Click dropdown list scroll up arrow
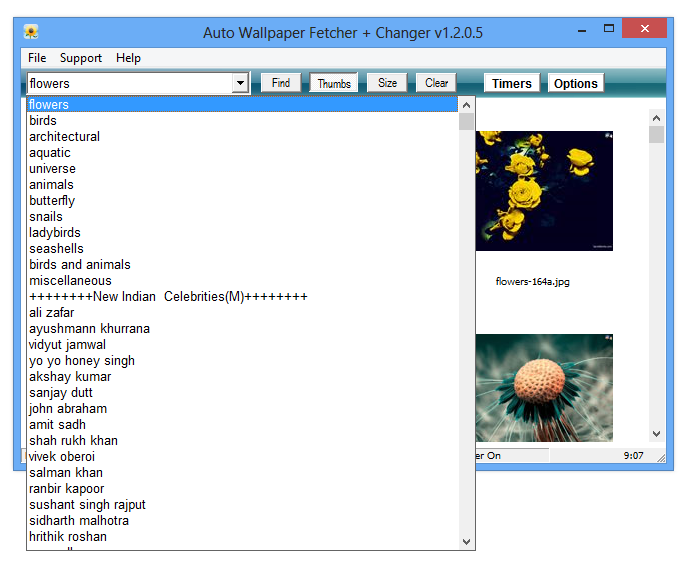 (466, 105)
